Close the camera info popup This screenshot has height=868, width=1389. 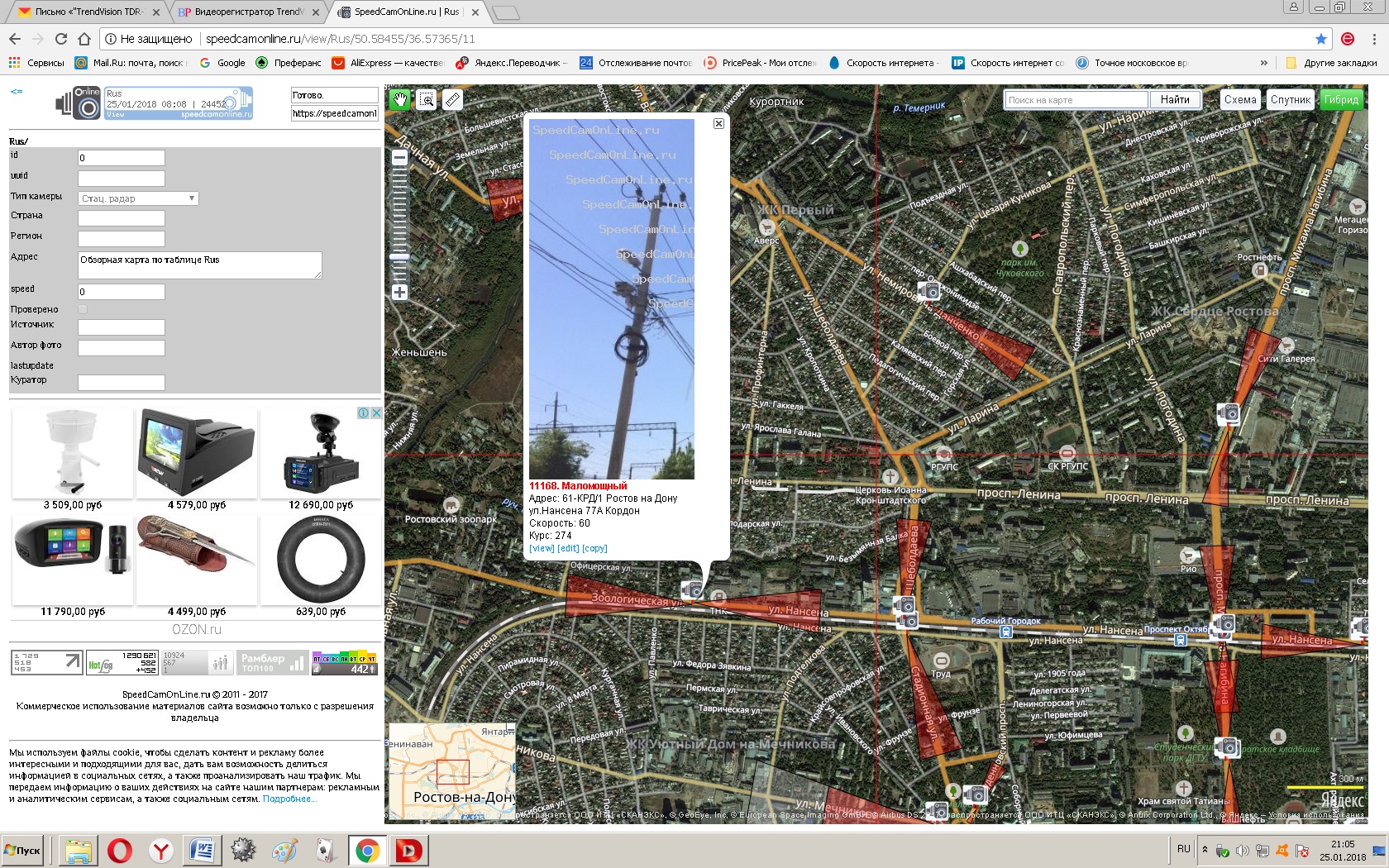(x=718, y=123)
